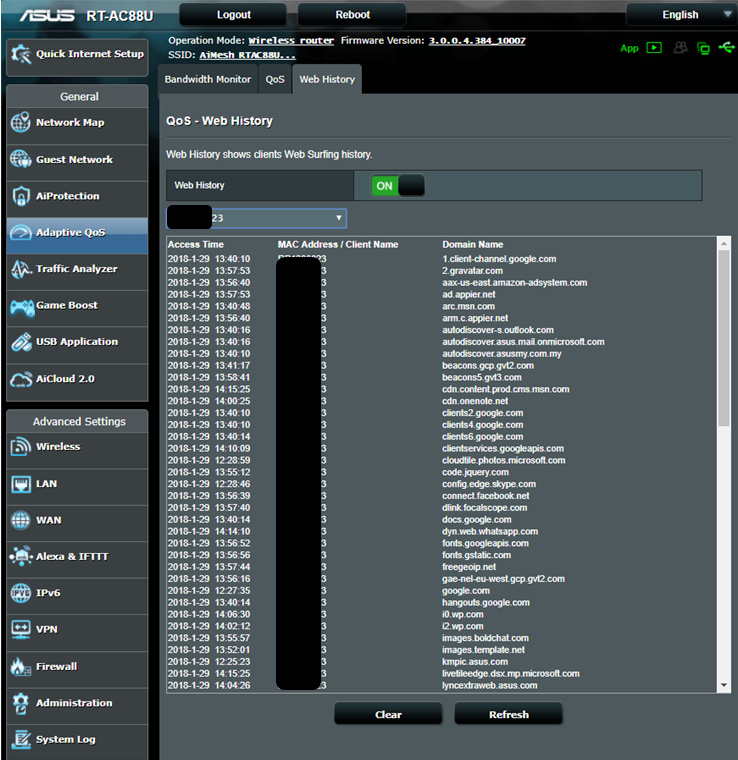This screenshot has height=760, width=738.
Task: Open client selection dropdown ending in 23
Action: pyautogui.click(x=256, y=218)
